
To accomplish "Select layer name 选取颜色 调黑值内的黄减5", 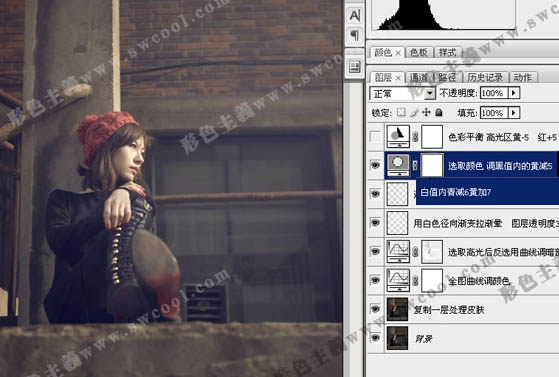I will (500, 166).
